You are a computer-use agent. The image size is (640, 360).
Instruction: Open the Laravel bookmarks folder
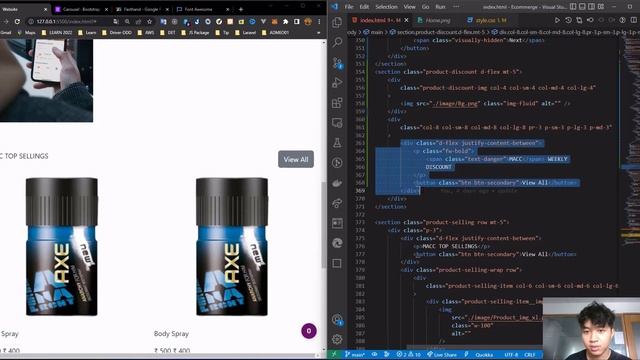pos(245,33)
